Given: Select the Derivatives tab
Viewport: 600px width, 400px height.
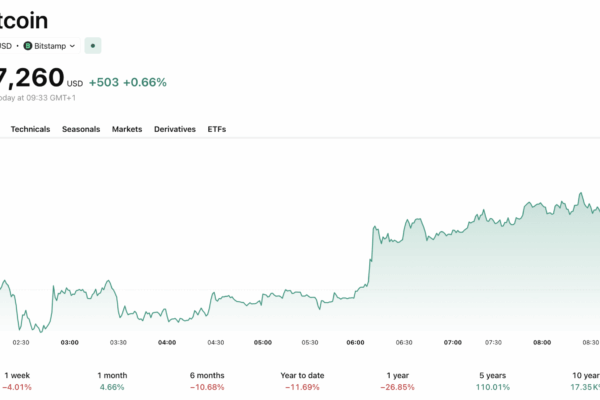Looking at the screenshot, I should tap(175, 129).
